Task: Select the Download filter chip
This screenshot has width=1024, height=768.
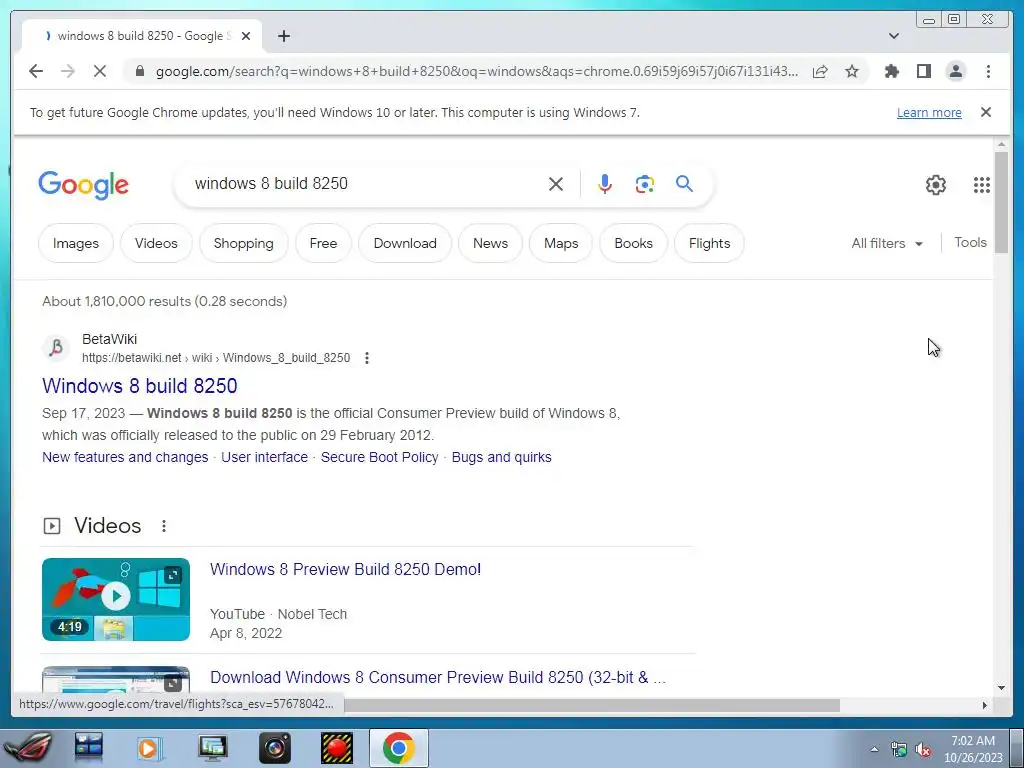Action: point(405,243)
